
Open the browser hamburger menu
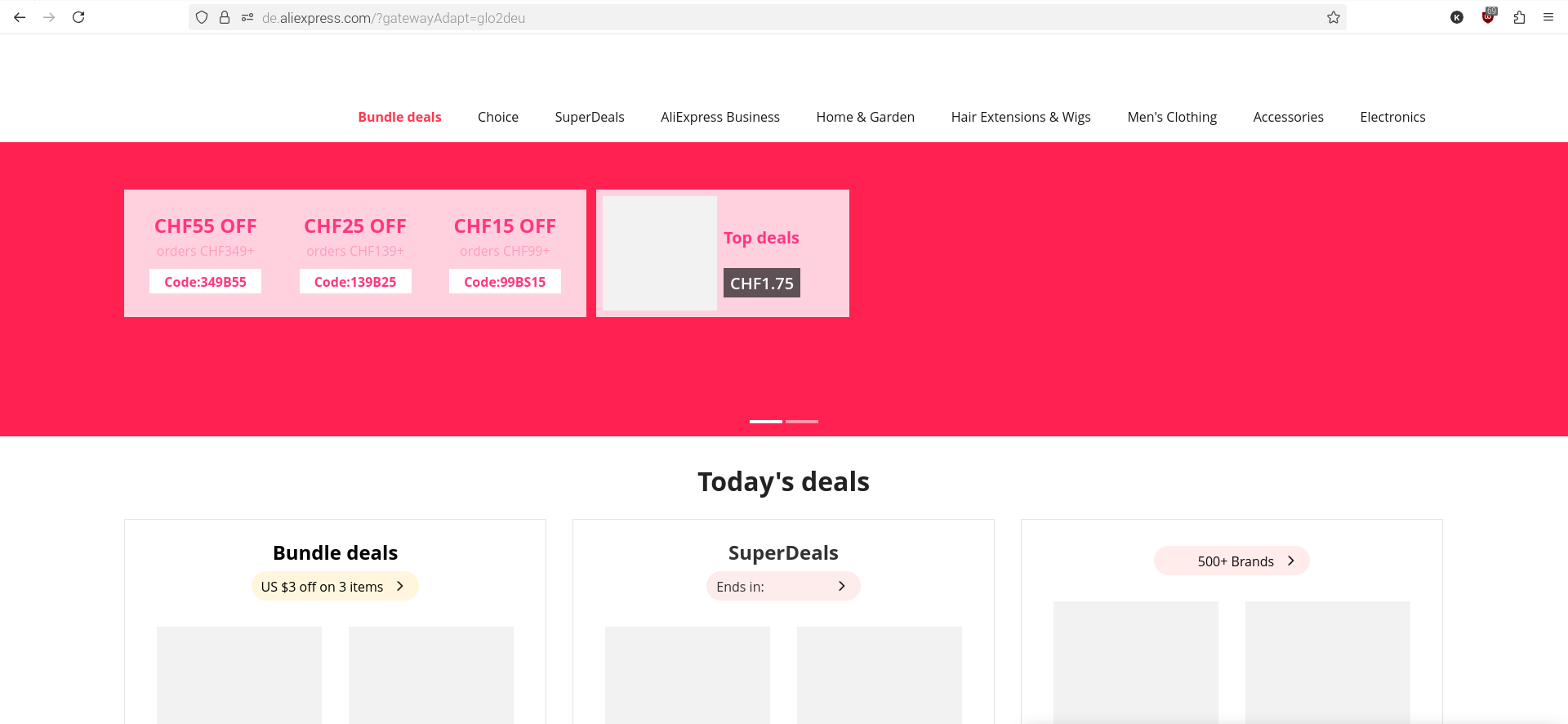[1548, 17]
